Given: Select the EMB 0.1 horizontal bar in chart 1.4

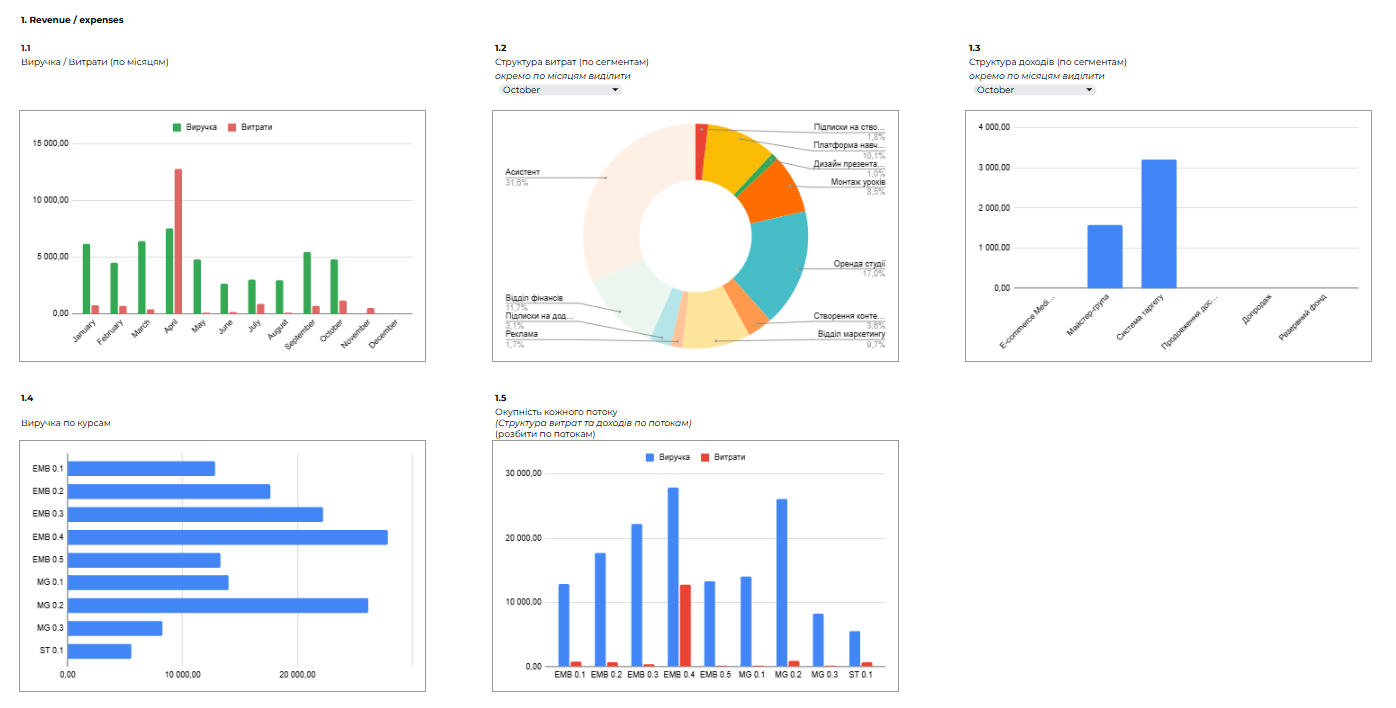Looking at the screenshot, I should [x=141, y=469].
